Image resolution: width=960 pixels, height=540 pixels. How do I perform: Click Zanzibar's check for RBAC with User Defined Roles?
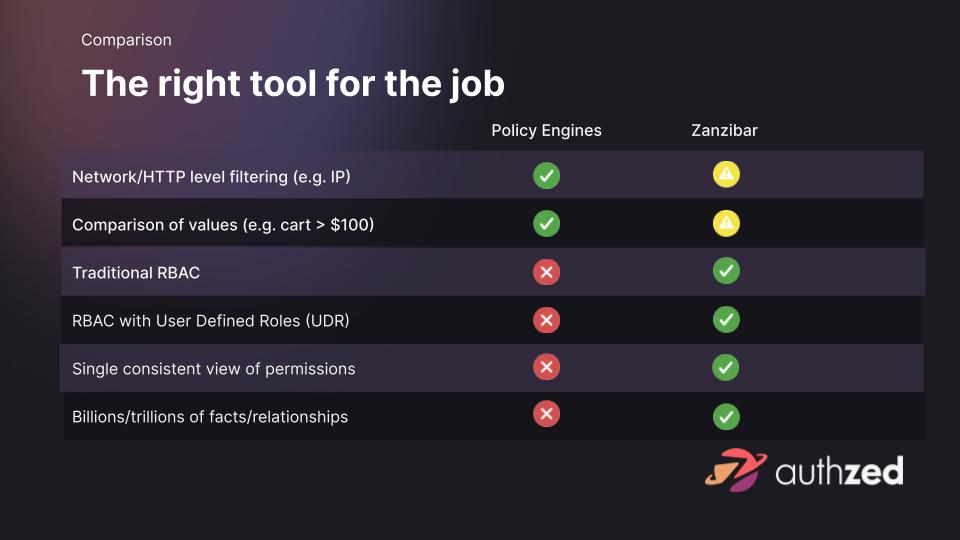click(x=726, y=320)
